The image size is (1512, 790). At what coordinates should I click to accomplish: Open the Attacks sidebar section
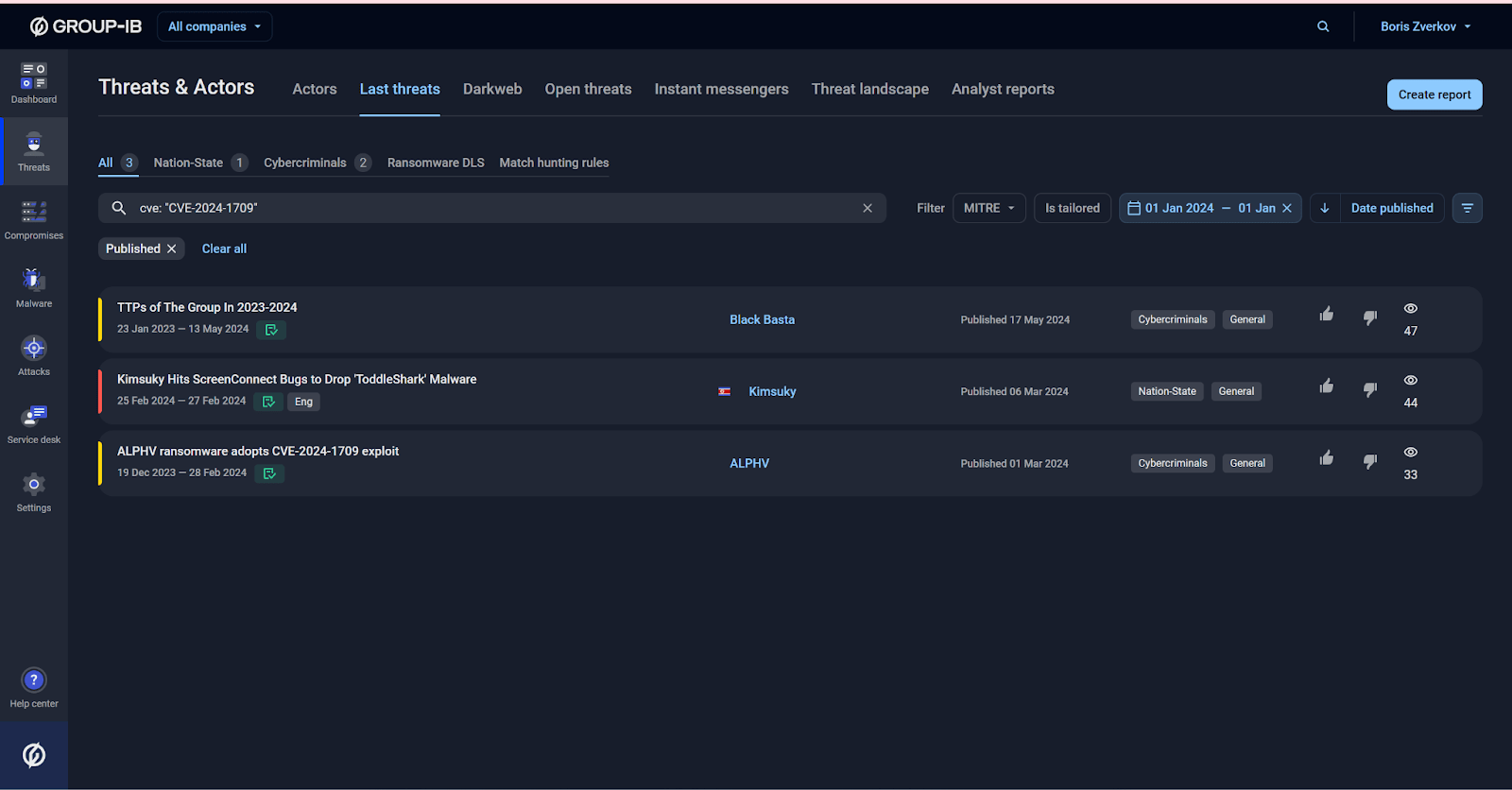[34, 355]
